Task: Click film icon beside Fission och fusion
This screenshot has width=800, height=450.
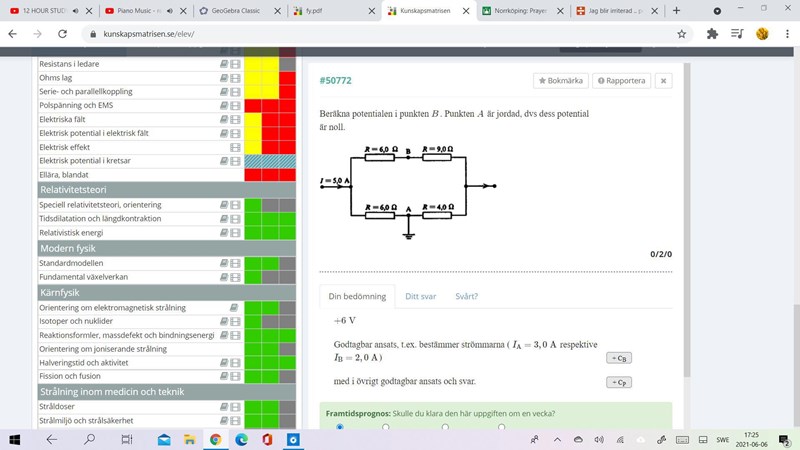Action: coord(235,376)
